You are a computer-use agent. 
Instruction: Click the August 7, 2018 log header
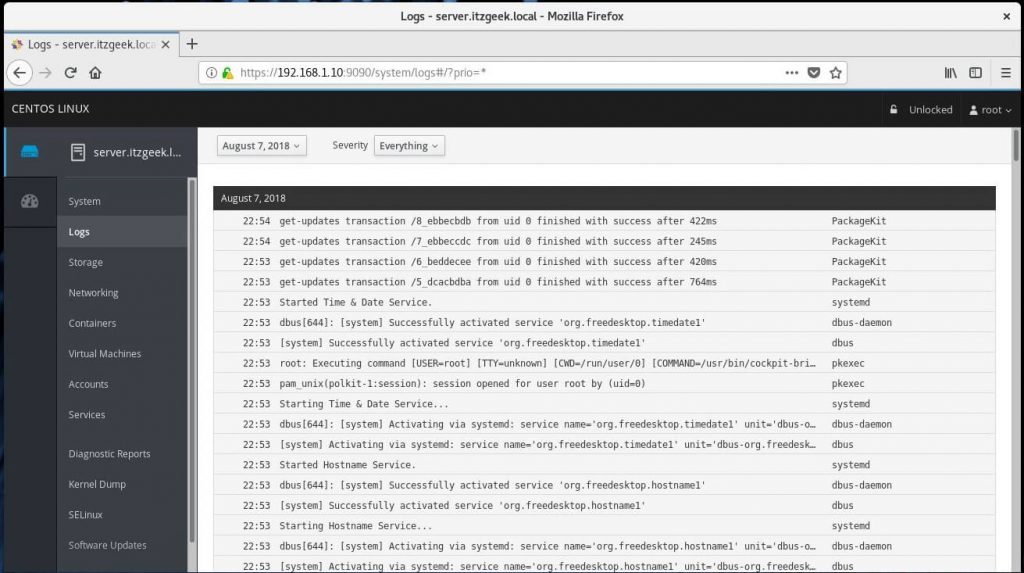tap(604, 198)
